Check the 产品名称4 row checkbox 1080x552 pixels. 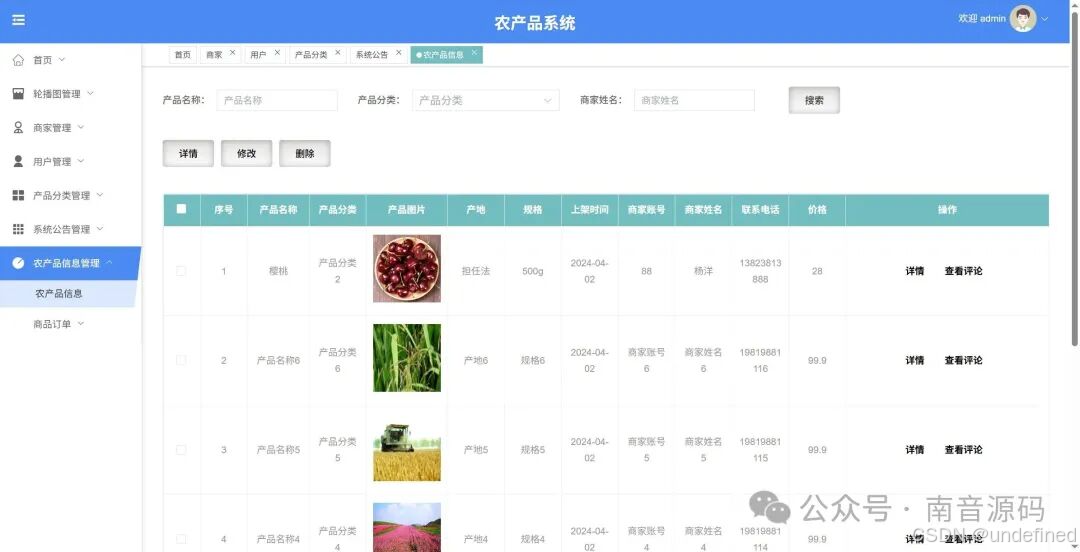(181, 538)
